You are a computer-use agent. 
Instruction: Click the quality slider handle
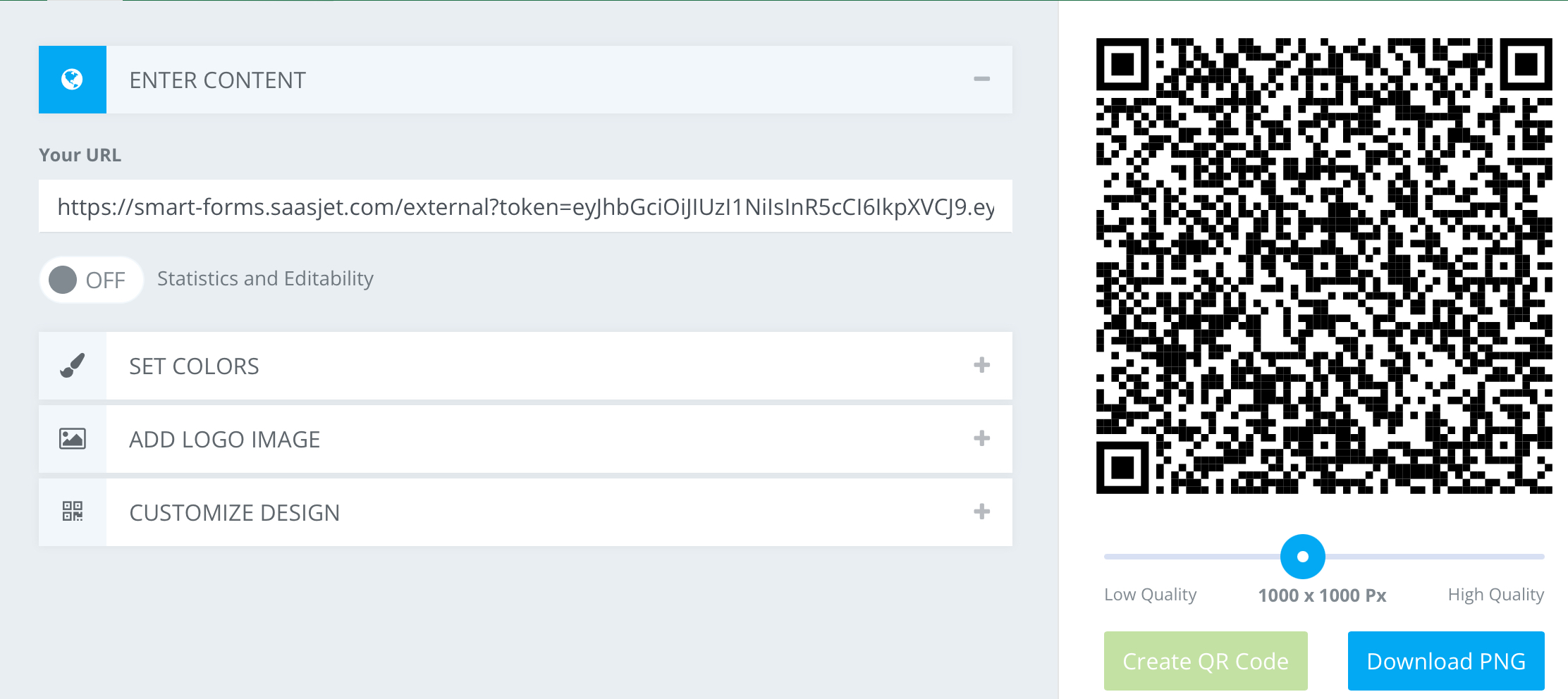point(1303,557)
